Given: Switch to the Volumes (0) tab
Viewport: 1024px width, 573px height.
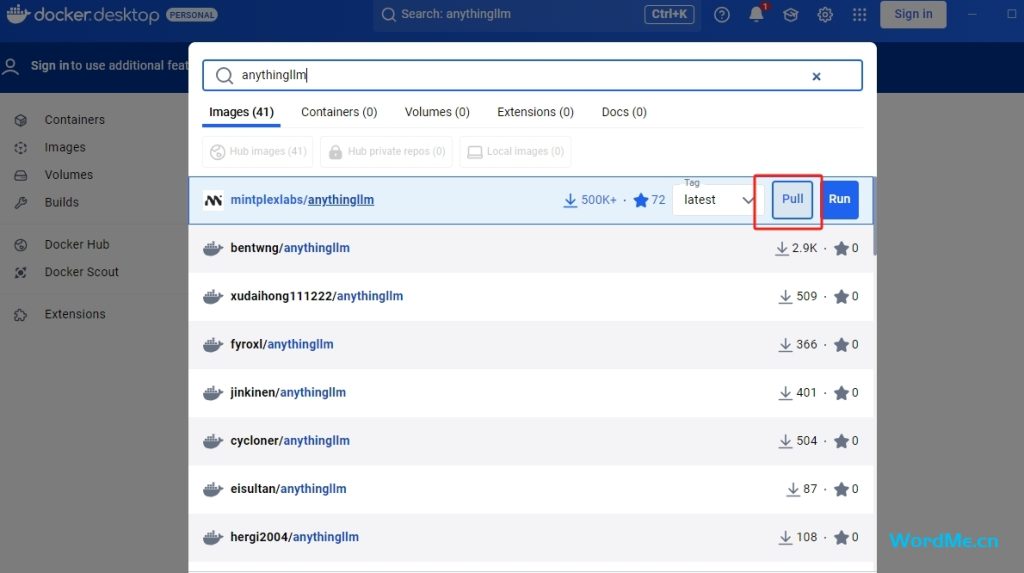Looking at the screenshot, I should tap(437, 112).
